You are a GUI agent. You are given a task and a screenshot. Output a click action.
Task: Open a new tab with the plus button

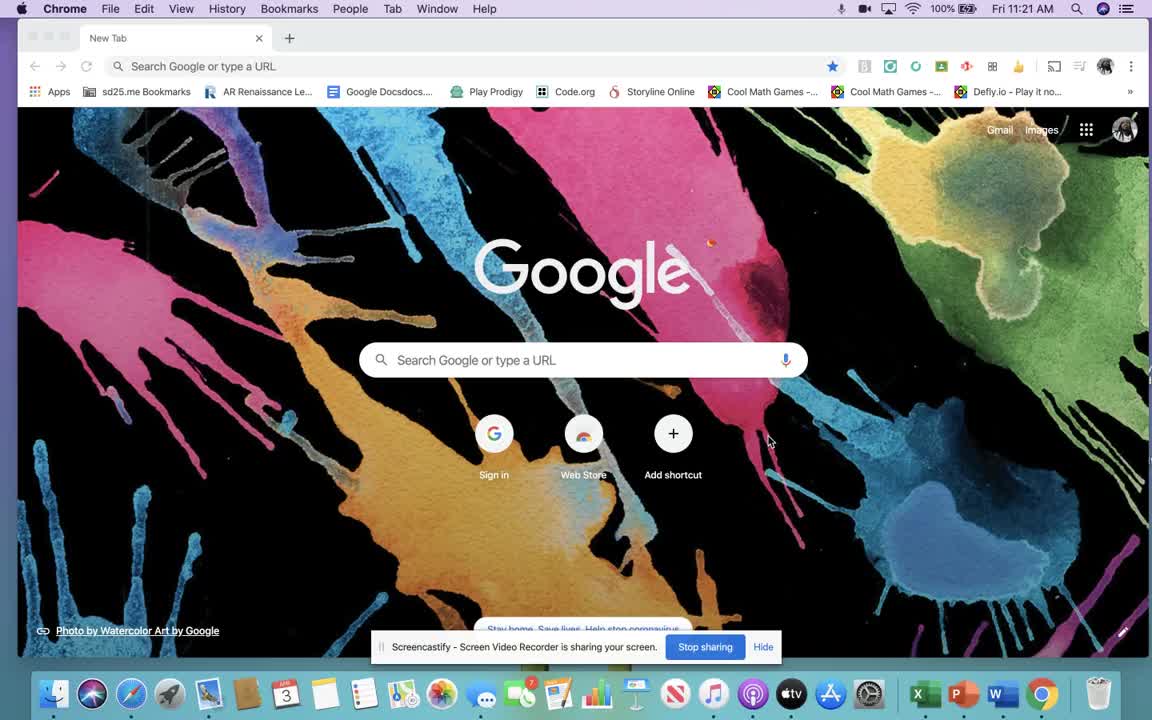coord(289,38)
